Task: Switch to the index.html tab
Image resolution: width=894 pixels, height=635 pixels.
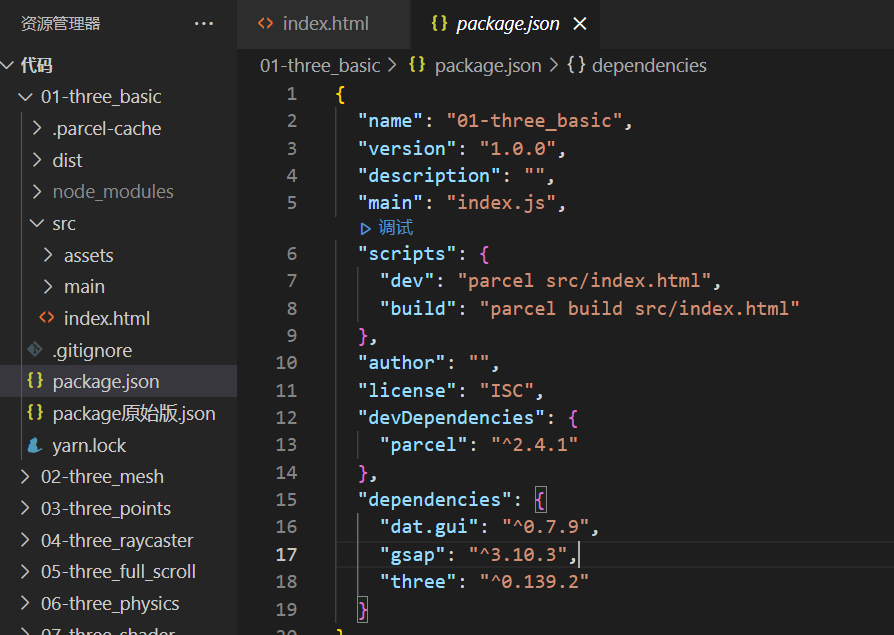Action: click(325, 24)
